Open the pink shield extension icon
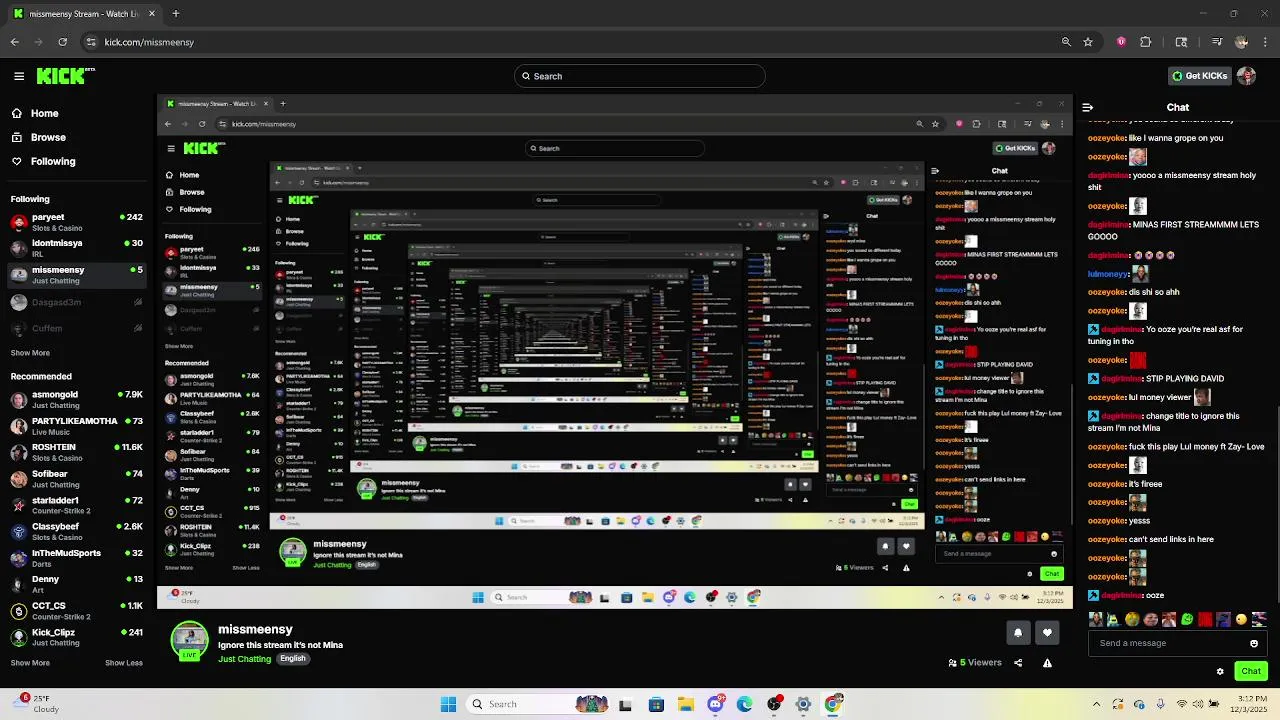The width and height of the screenshot is (1280, 720). tap(1121, 42)
